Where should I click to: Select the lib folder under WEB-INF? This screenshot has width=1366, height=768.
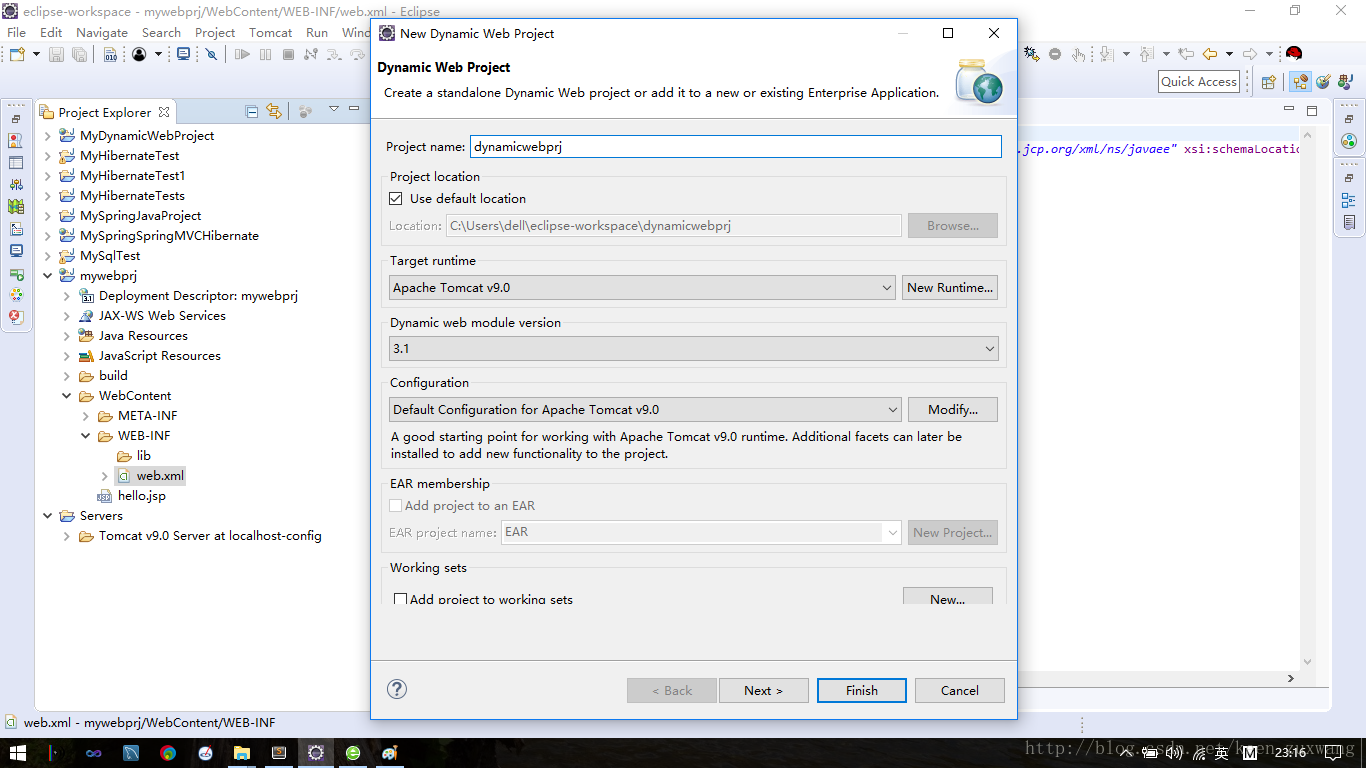144,455
